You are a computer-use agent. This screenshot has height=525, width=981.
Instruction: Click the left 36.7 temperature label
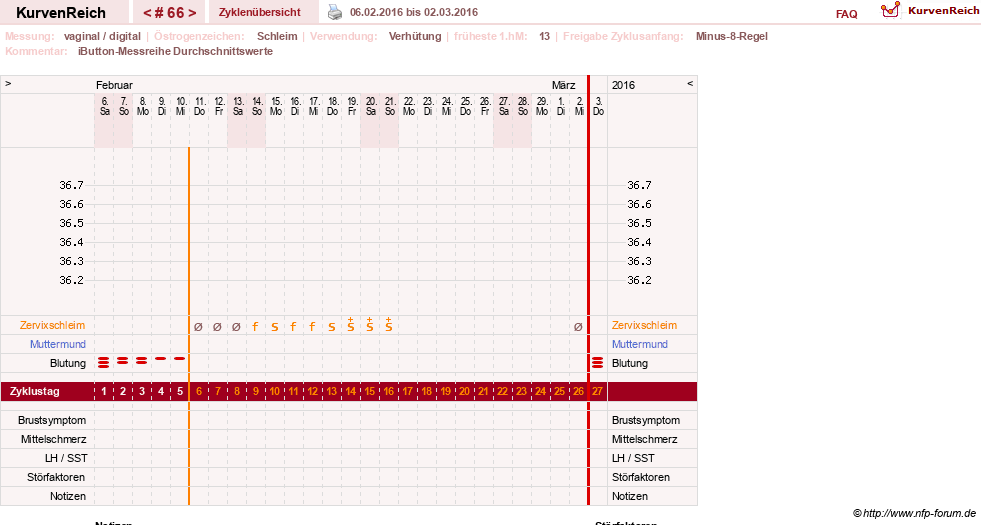71,185
